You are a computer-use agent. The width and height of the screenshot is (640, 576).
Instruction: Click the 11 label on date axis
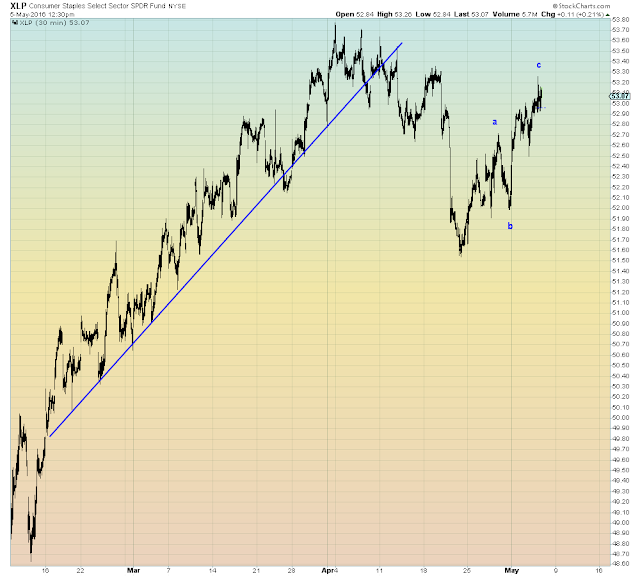point(380,570)
